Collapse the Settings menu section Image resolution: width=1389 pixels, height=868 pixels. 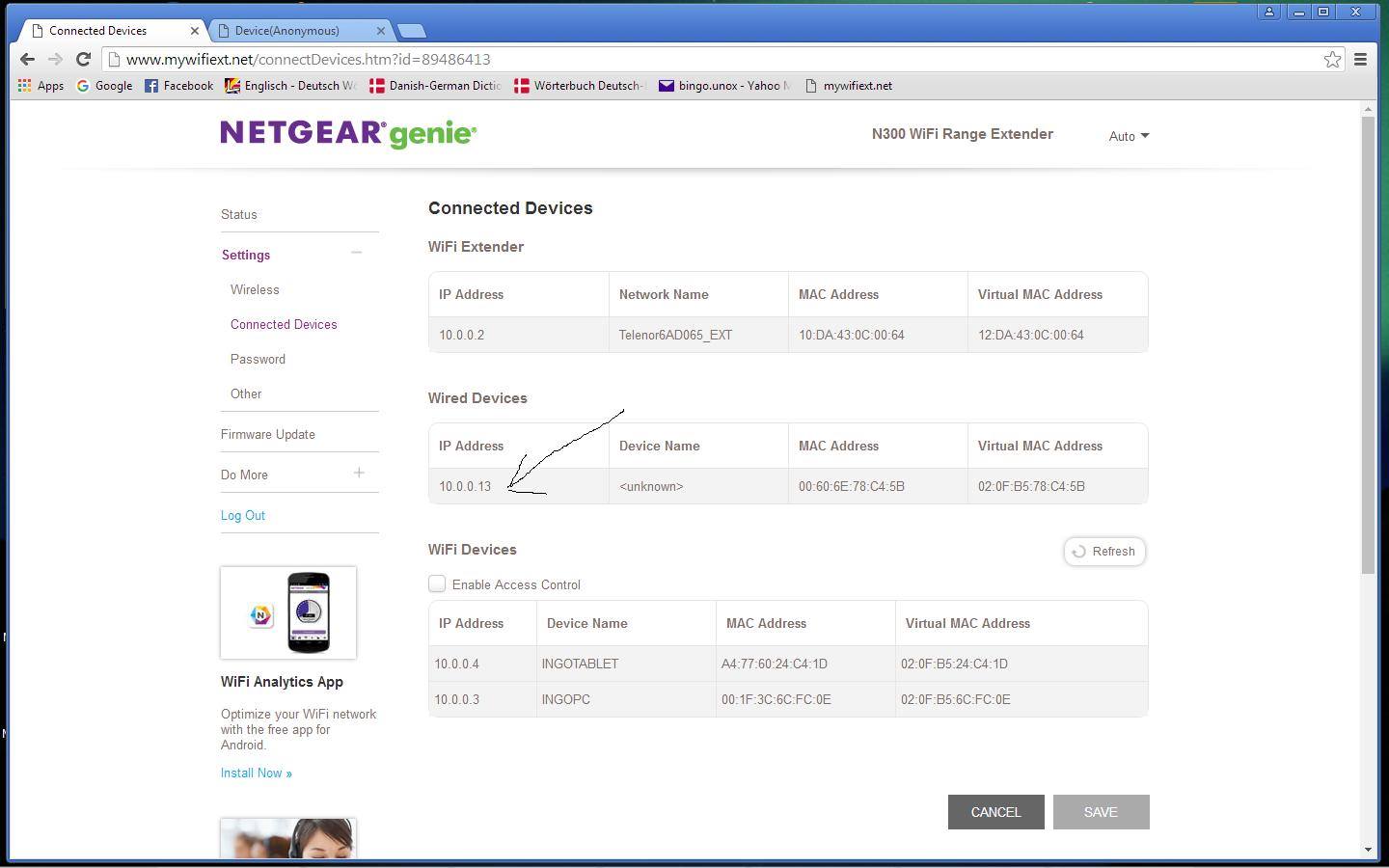(x=357, y=254)
